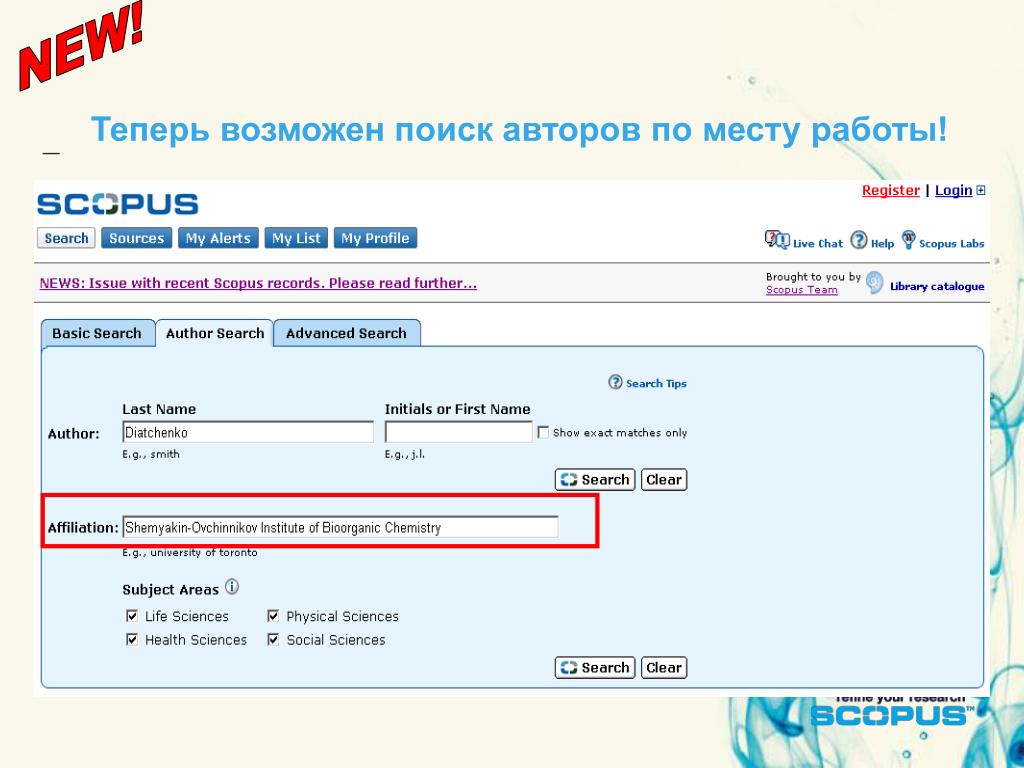Select the Author Search tab
This screenshot has width=1024, height=768.
[x=215, y=333]
